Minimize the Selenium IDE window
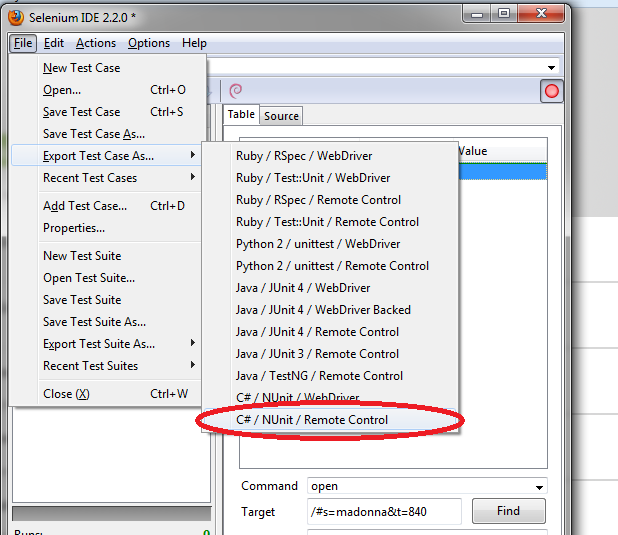Viewport: 618px width, 535px height. point(477,14)
